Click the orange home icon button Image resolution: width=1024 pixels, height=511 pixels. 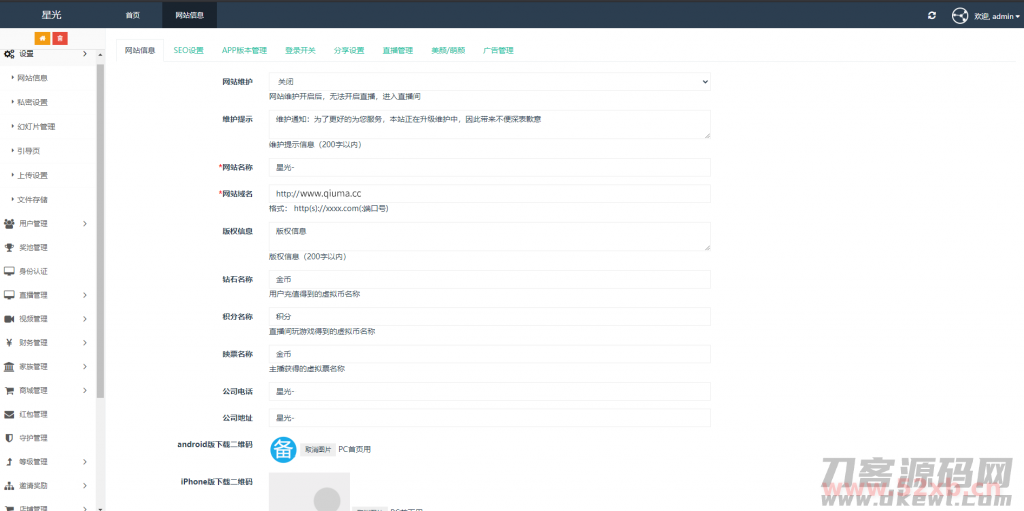click(x=42, y=38)
